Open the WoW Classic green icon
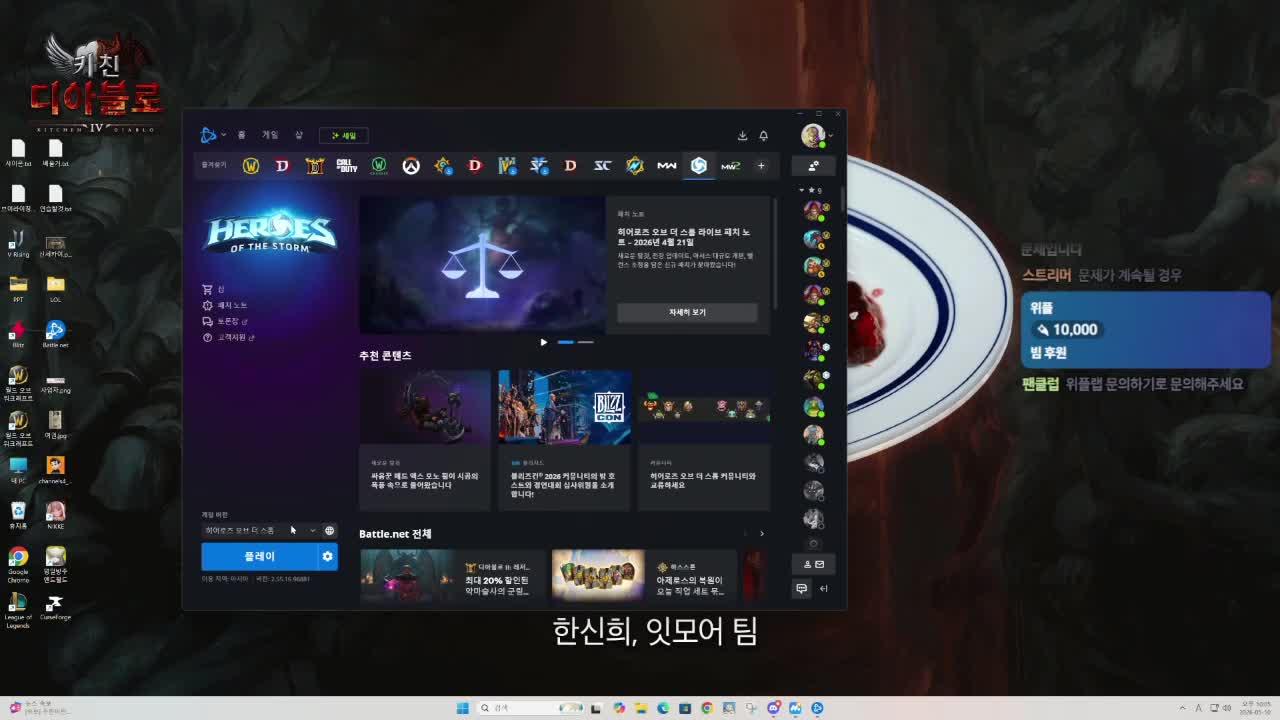The image size is (1280, 720). pyautogui.click(x=379, y=166)
